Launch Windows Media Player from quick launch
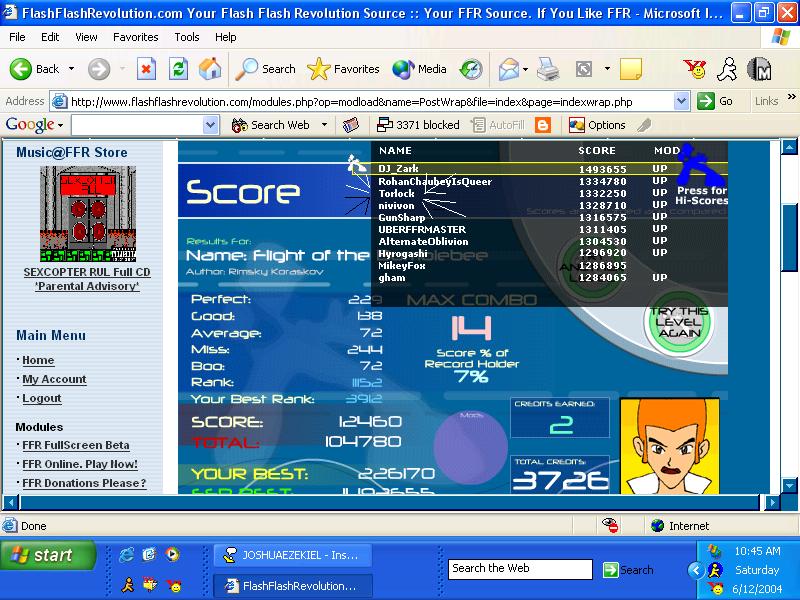This screenshot has height=600, width=800. click(x=172, y=555)
